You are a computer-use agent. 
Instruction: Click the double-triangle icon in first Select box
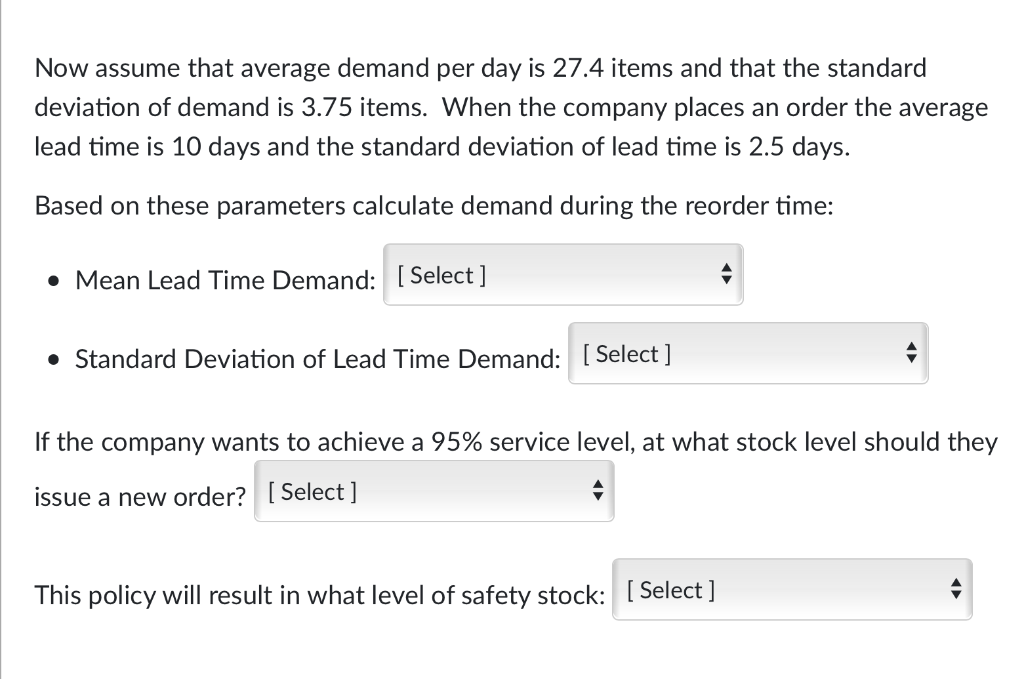[726, 273]
